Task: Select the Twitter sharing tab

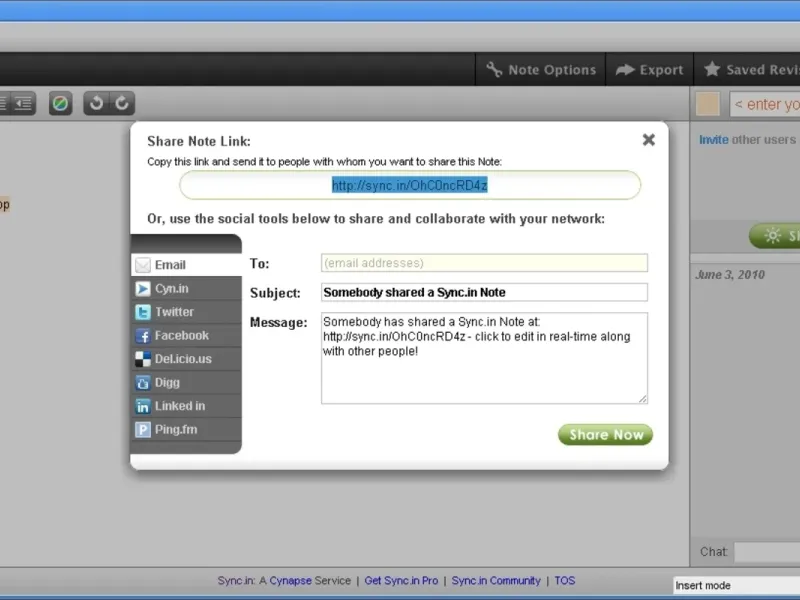Action: pyautogui.click(x=186, y=312)
